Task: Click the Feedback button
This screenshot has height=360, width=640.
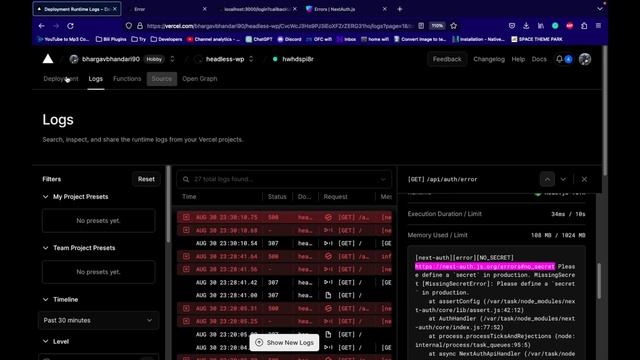Action: pyautogui.click(x=447, y=59)
